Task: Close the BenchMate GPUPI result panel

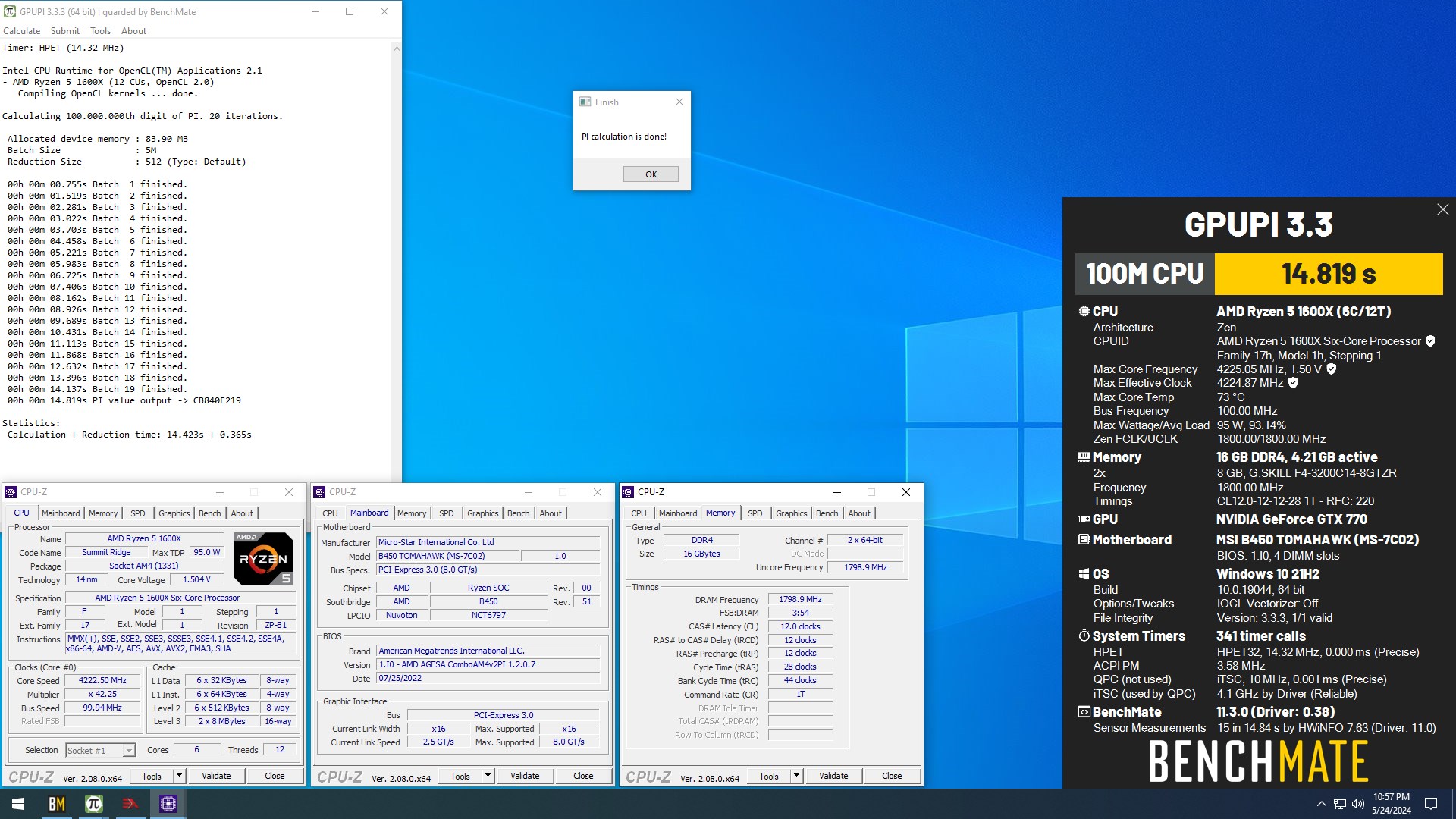Action: [x=1442, y=209]
